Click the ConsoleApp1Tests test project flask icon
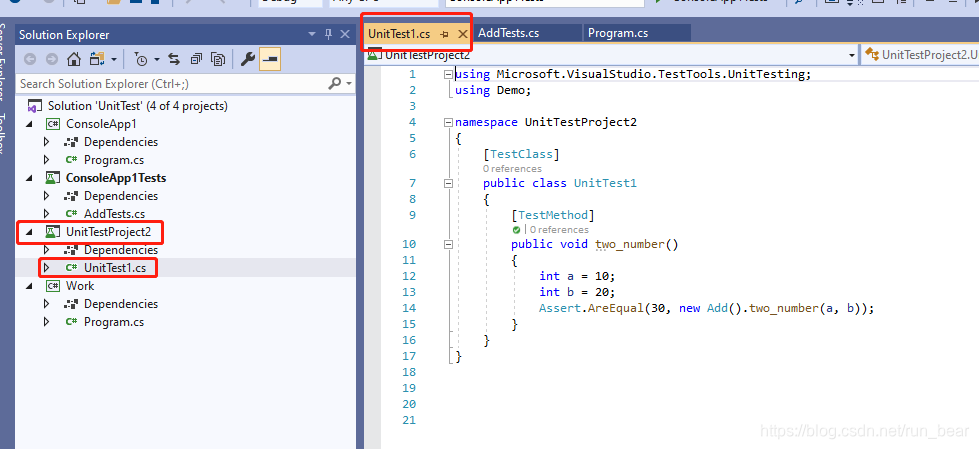This screenshot has width=979, height=449. (53, 178)
